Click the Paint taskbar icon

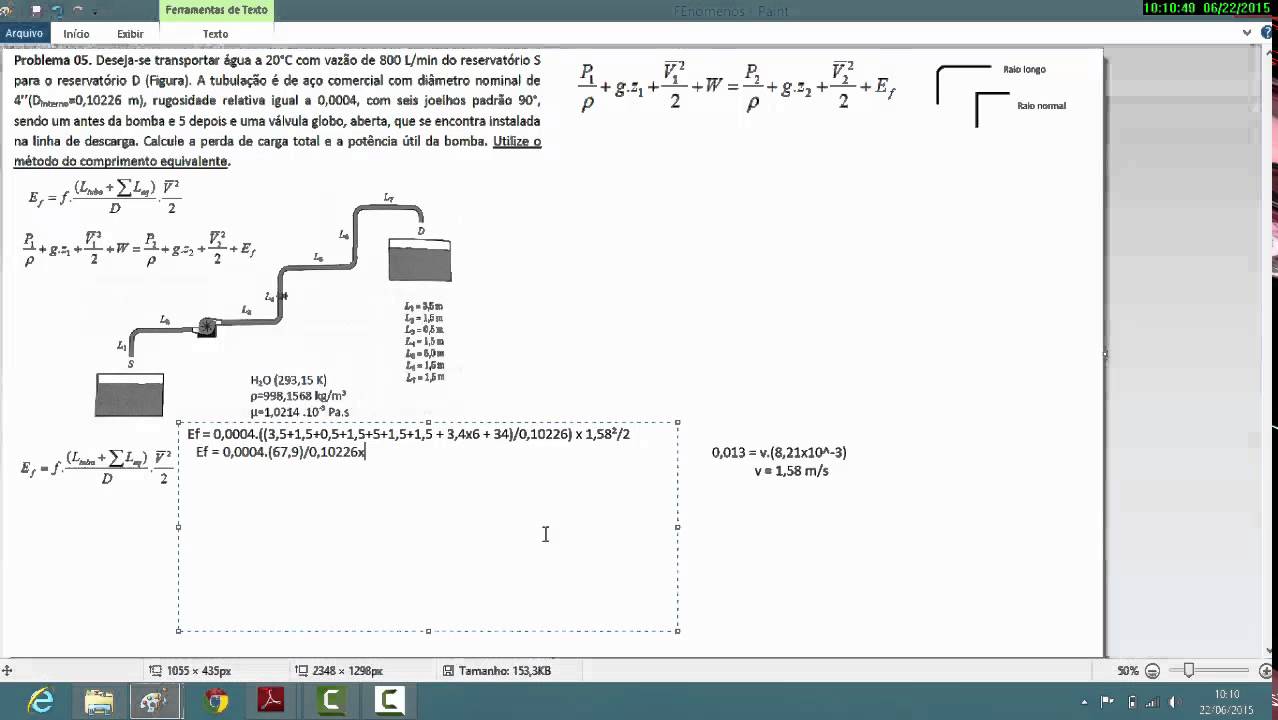[x=154, y=702]
